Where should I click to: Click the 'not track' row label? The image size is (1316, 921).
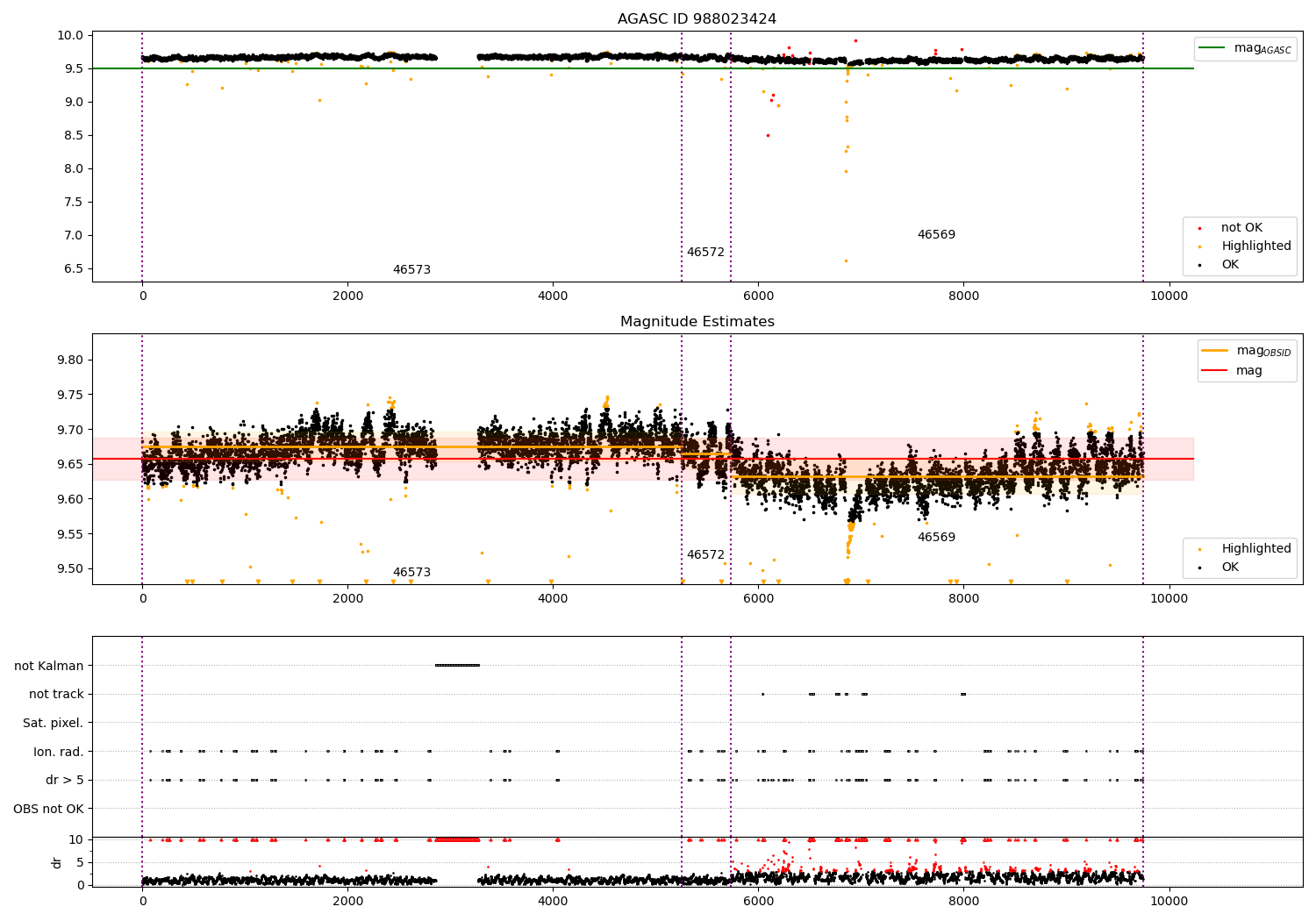(x=56, y=695)
